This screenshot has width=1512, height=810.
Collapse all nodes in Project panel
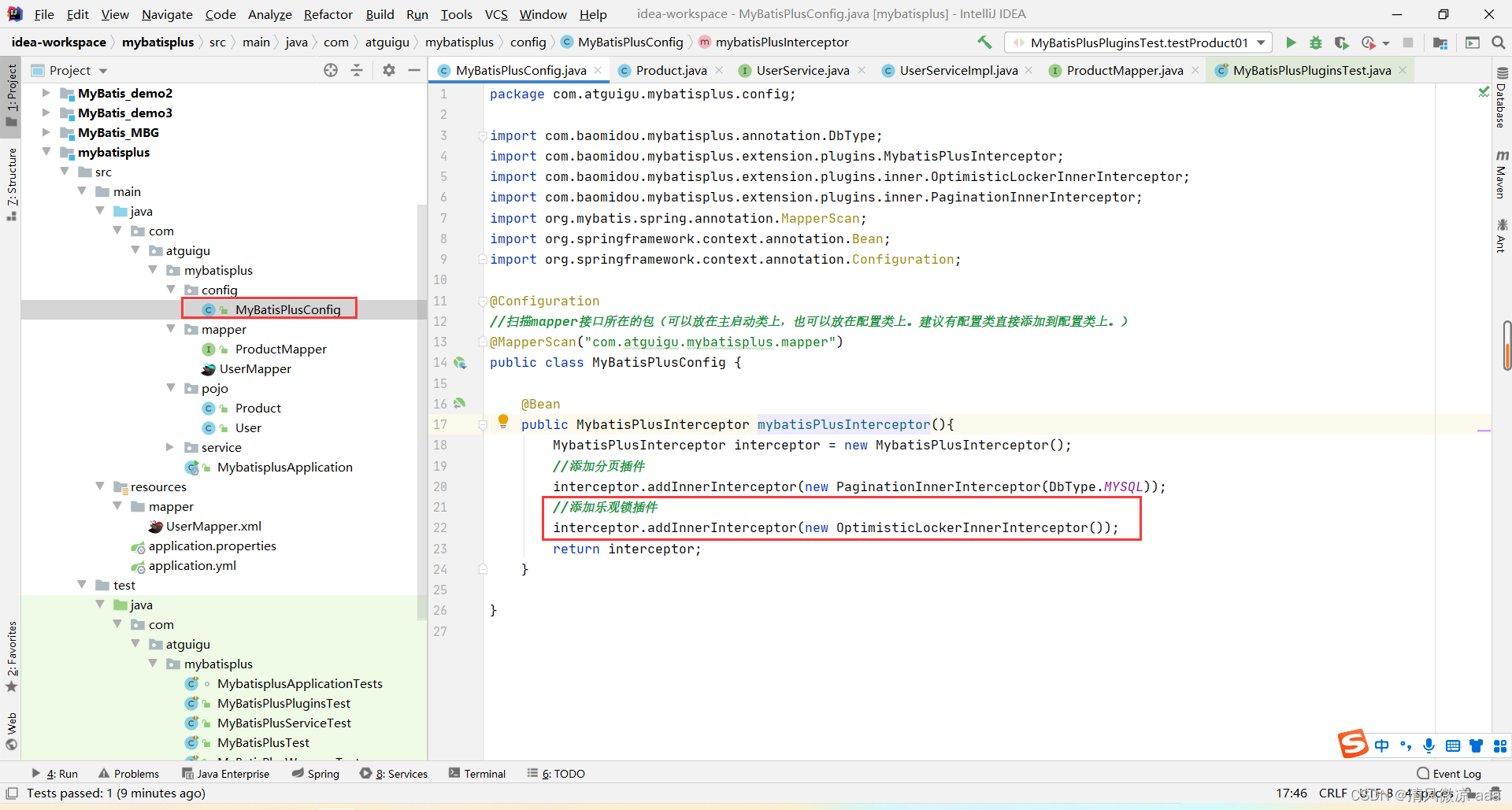click(357, 71)
